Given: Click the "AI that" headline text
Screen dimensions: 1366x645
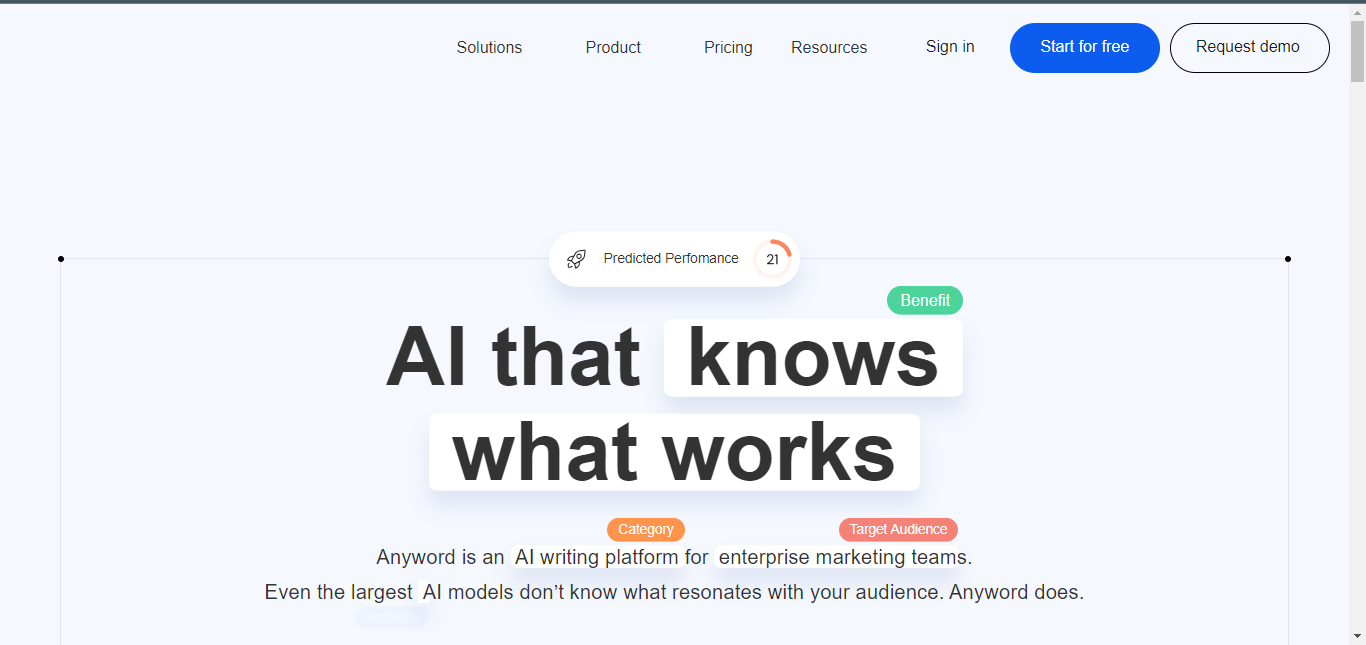Looking at the screenshot, I should 513,357.
